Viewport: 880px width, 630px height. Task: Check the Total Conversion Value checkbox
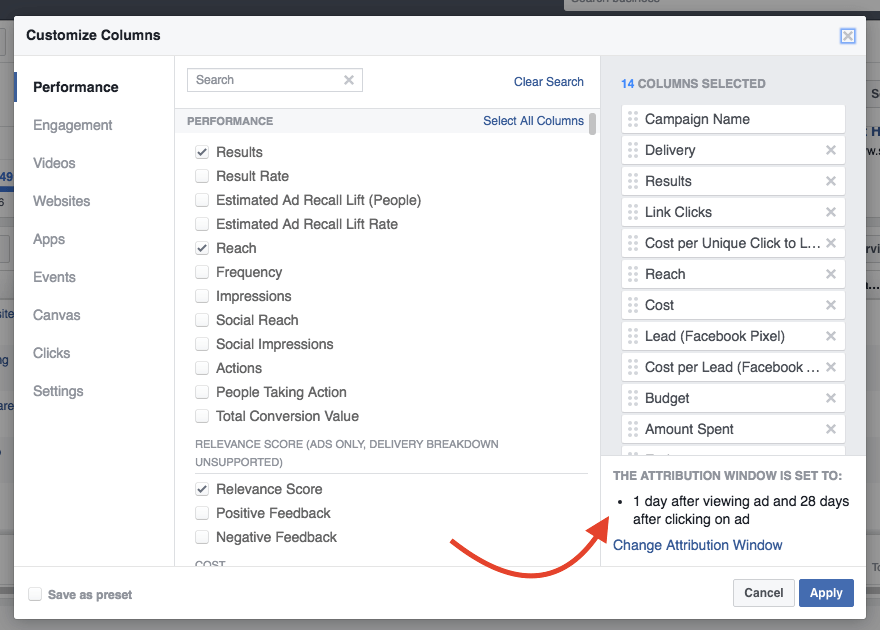(x=202, y=416)
